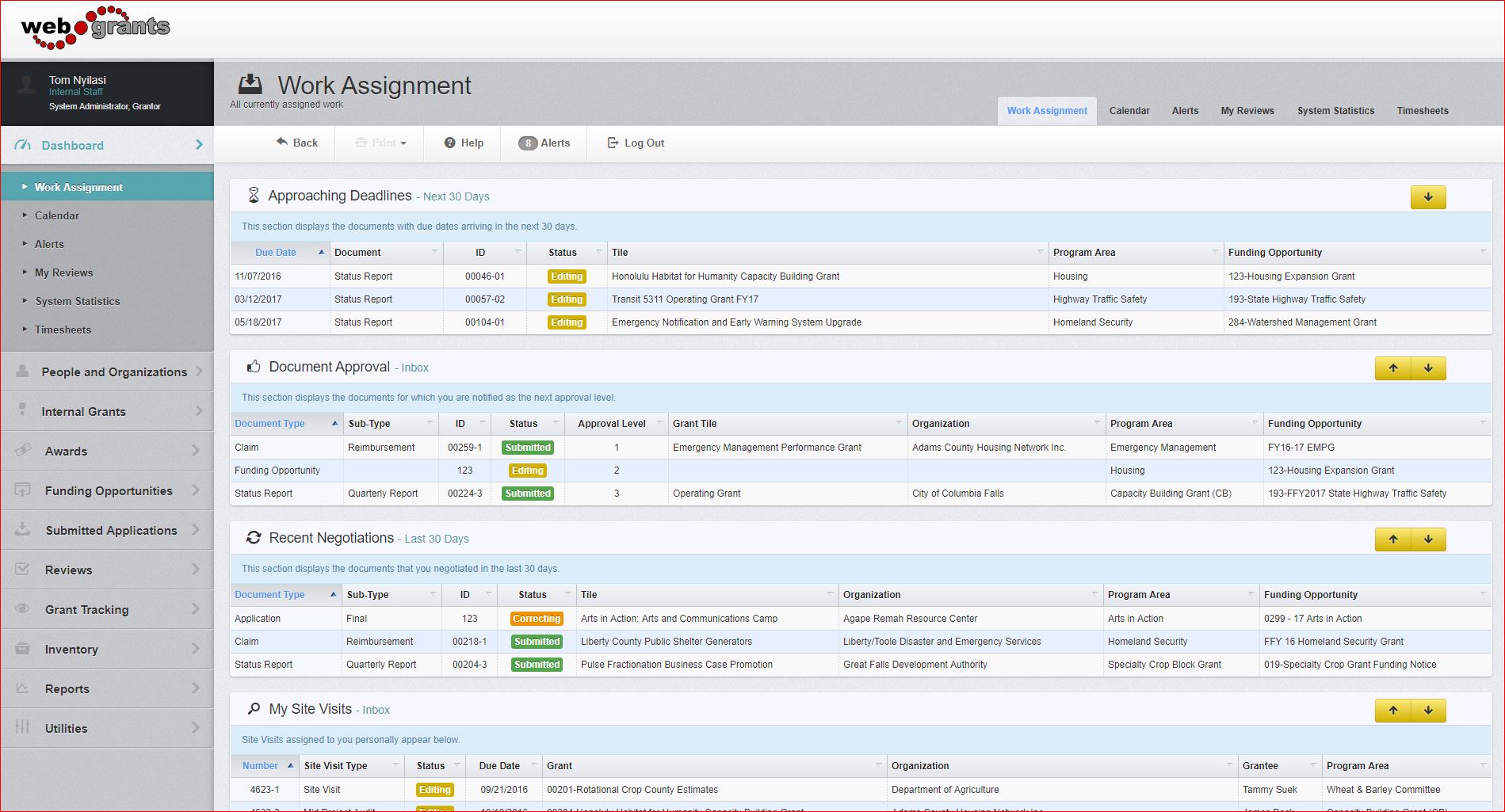Image resolution: width=1505 pixels, height=812 pixels.
Task: Click the People and Organizations person icon
Action: pos(21,371)
